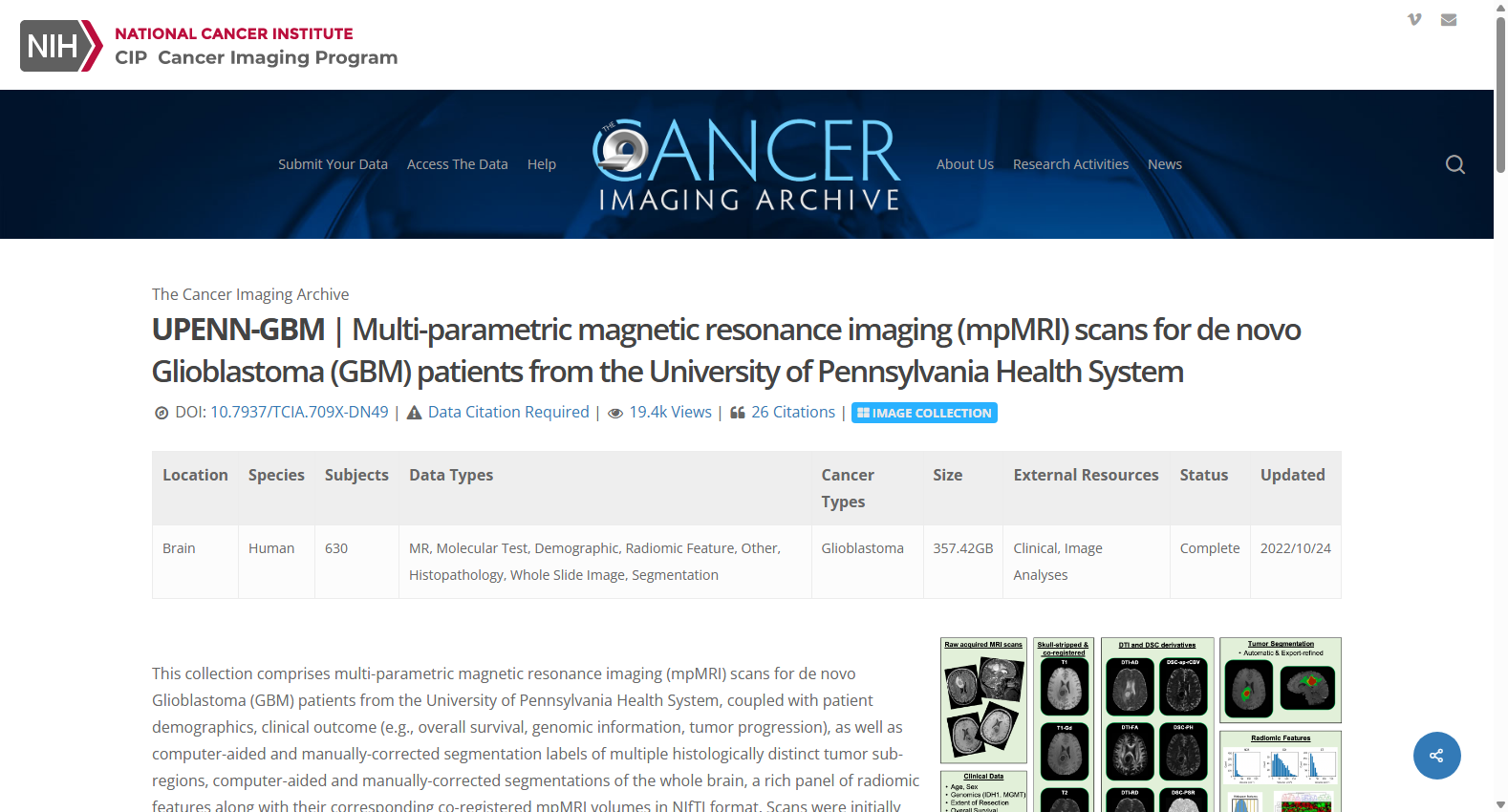Open the email envelope icon
This screenshot has width=1508, height=812.
click(1449, 19)
